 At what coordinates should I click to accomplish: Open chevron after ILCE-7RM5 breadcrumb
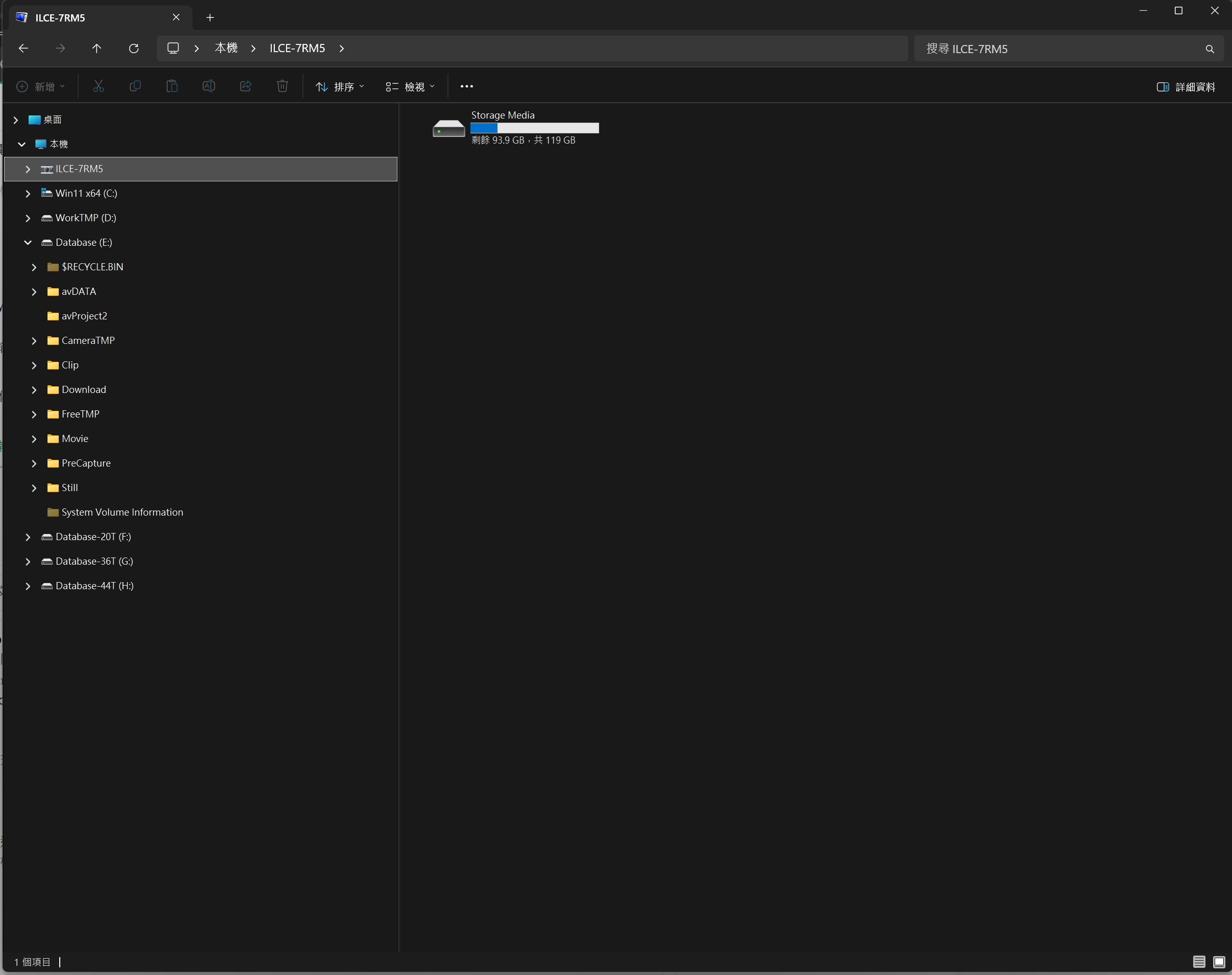pos(342,49)
